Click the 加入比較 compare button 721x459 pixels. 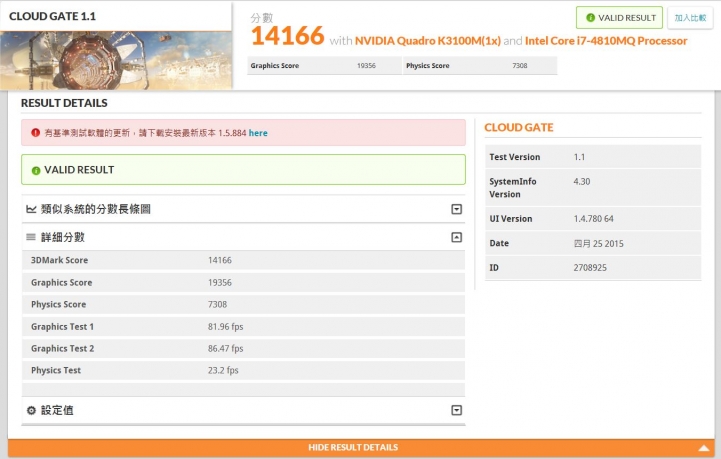[690, 18]
